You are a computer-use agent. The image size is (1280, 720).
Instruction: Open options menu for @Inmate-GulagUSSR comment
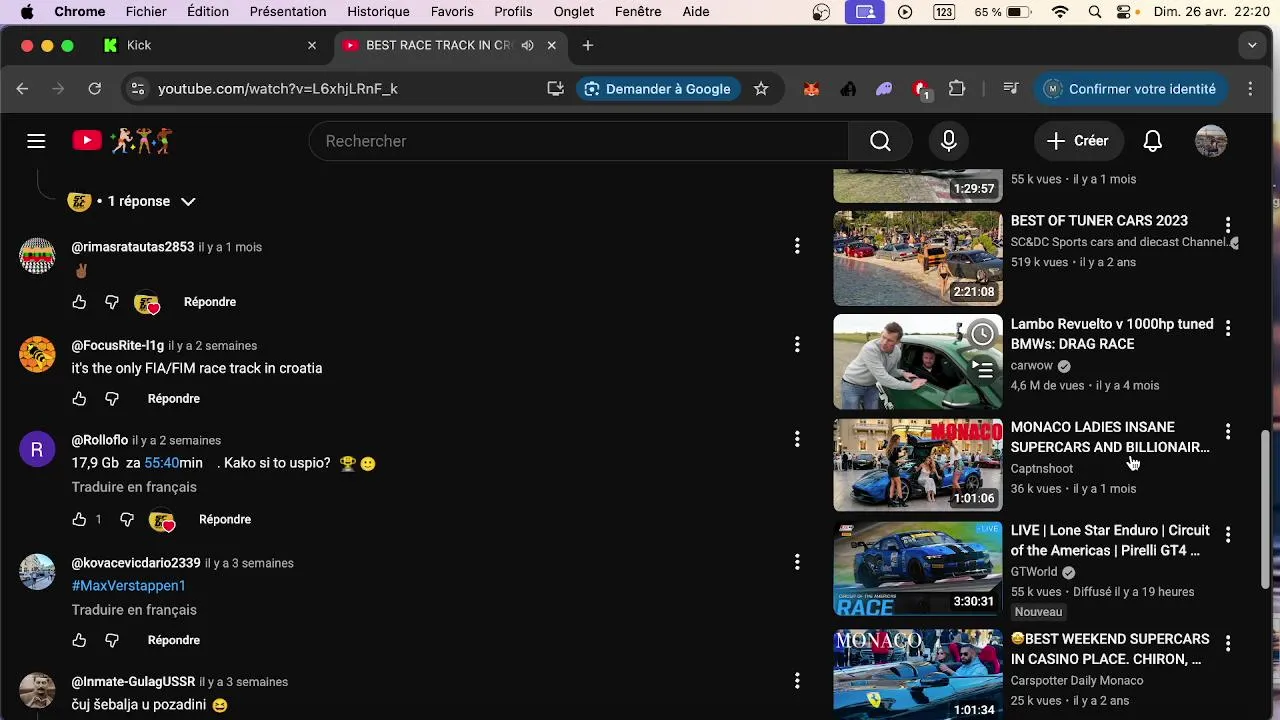[x=797, y=681]
